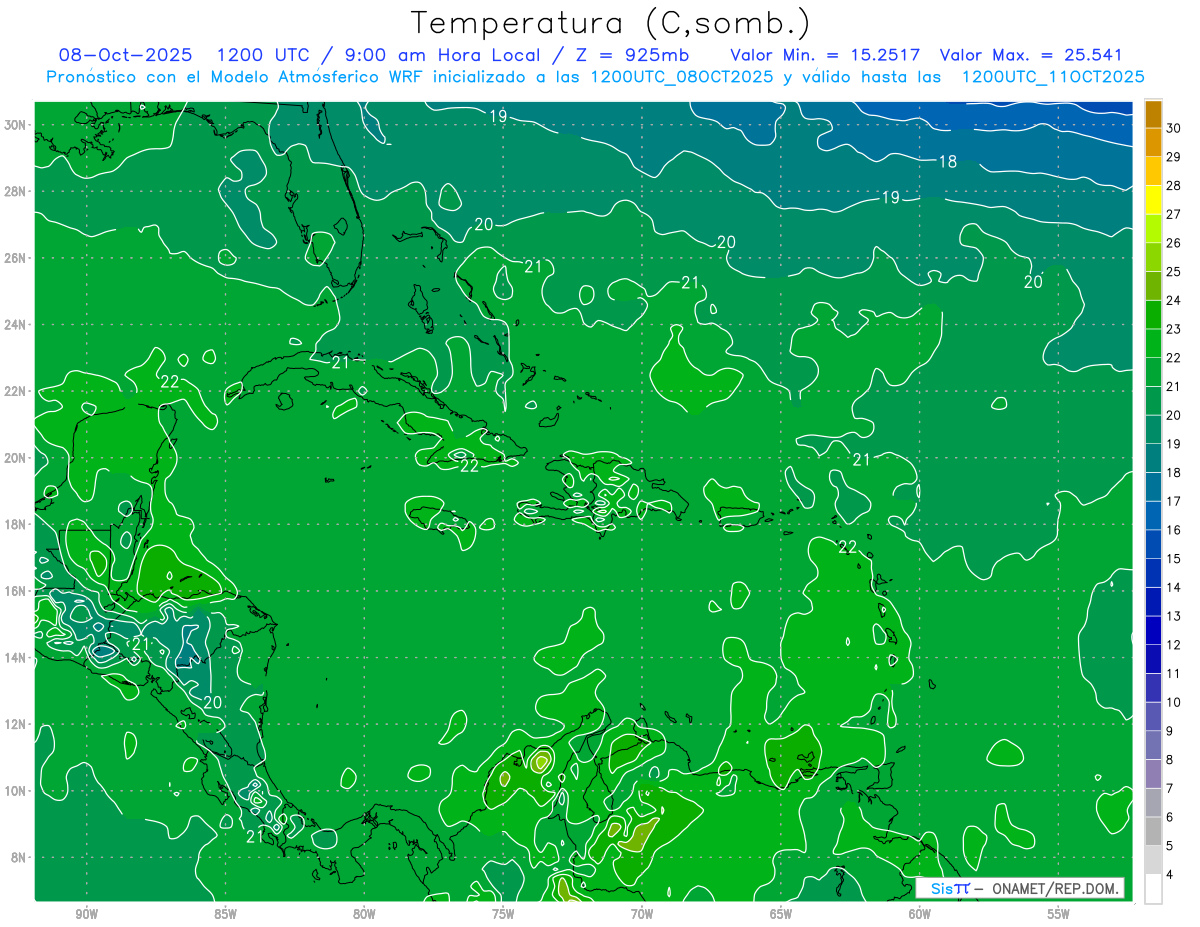This screenshot has height=927, width=1200.
Task: Click the "85W" longitude axis label
Action: click(x=225, y=914)
